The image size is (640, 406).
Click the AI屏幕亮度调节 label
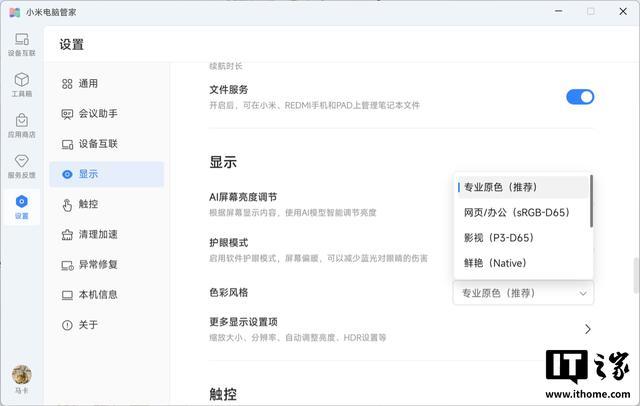tap(243, 197)
